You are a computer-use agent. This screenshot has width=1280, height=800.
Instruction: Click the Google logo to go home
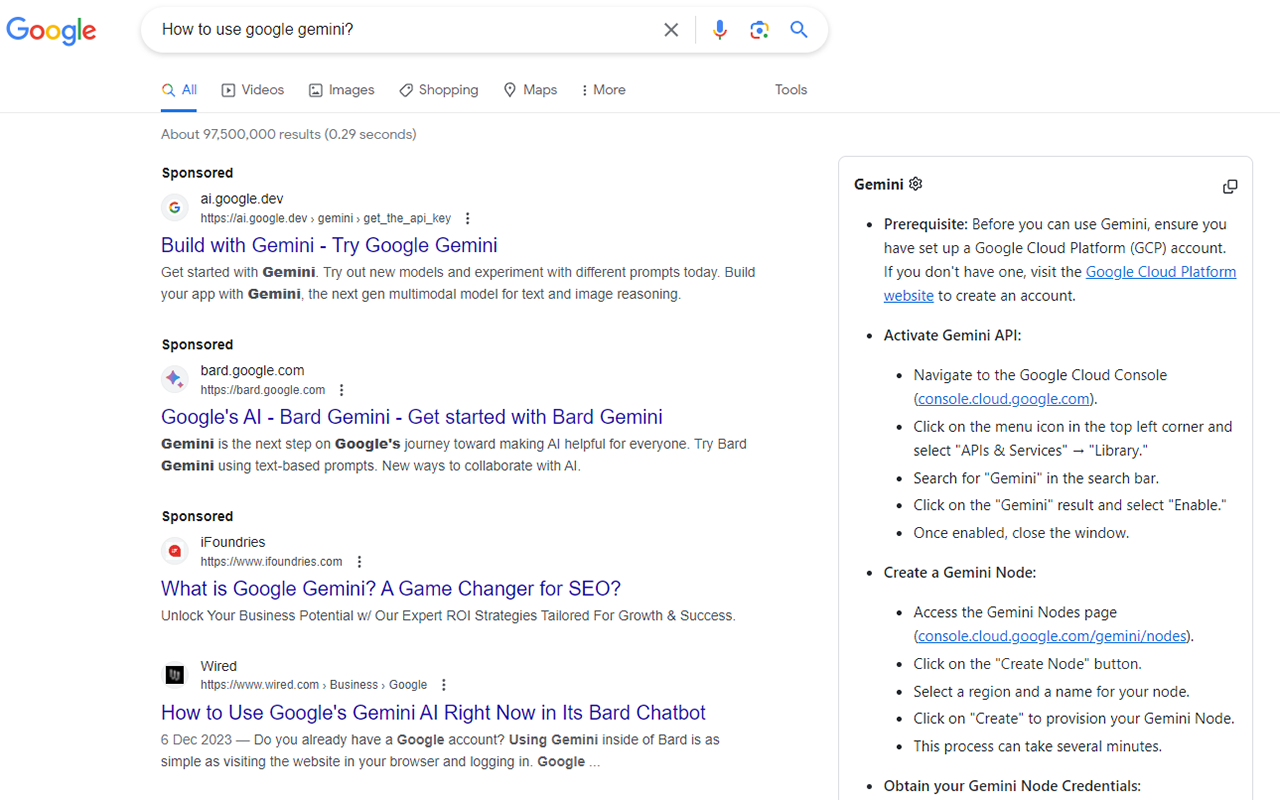click(x=51, y=31)
